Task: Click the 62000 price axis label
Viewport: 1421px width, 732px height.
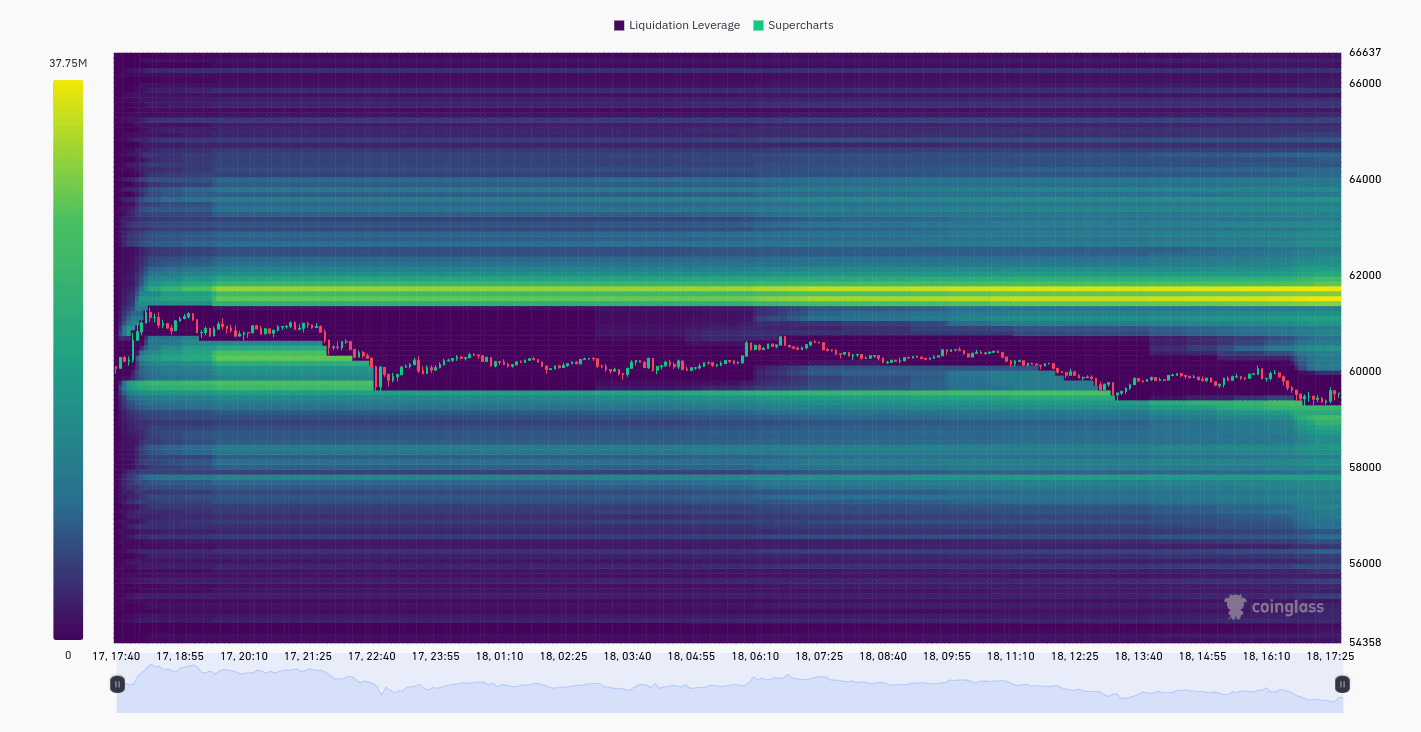Action: pyautogui.click(x=1365, y=275)
